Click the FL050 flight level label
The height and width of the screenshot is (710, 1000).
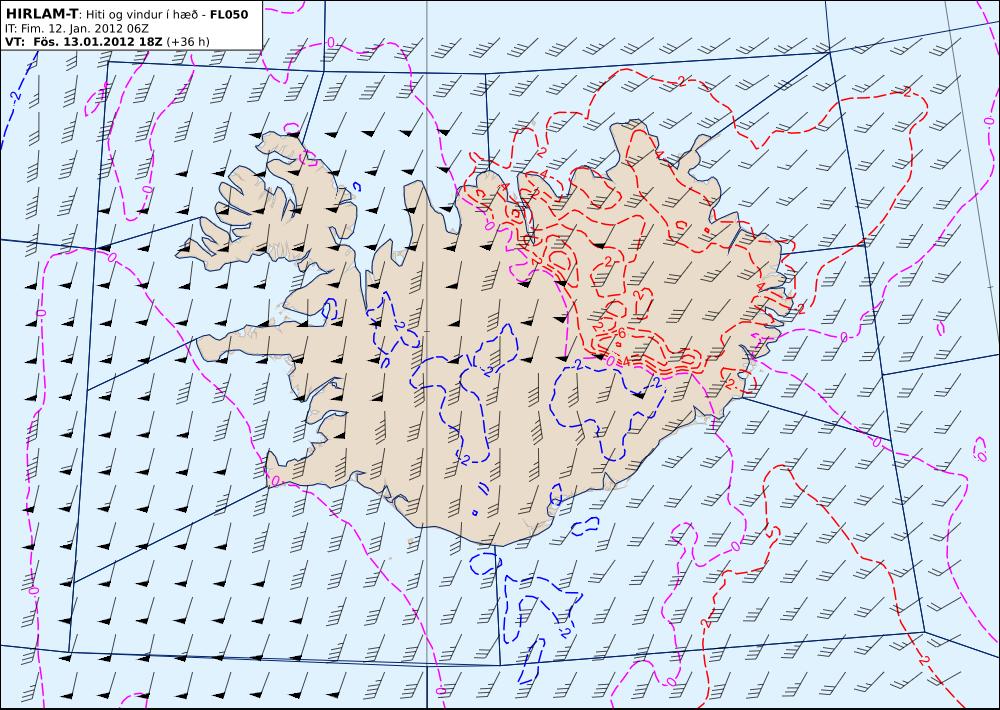tap(229, 14)
